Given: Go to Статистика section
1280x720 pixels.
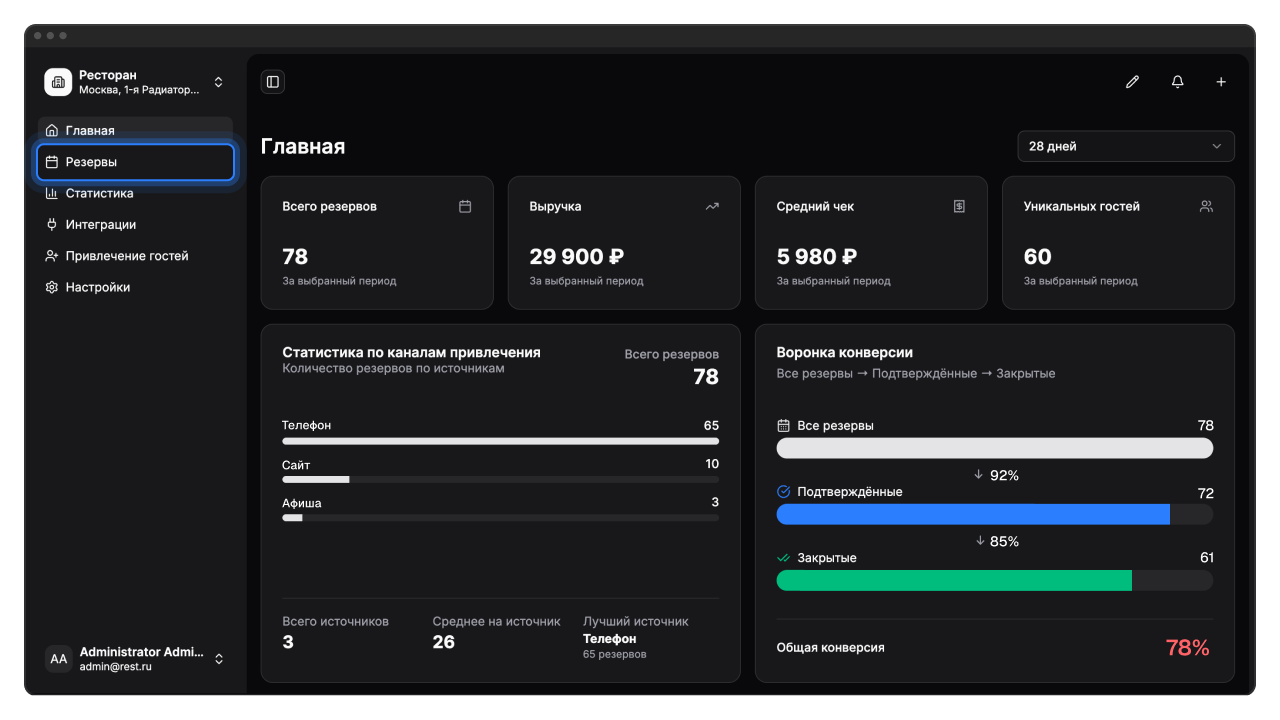Looking at the screenshot, I should pyautogui.click(x=99, y=193).
